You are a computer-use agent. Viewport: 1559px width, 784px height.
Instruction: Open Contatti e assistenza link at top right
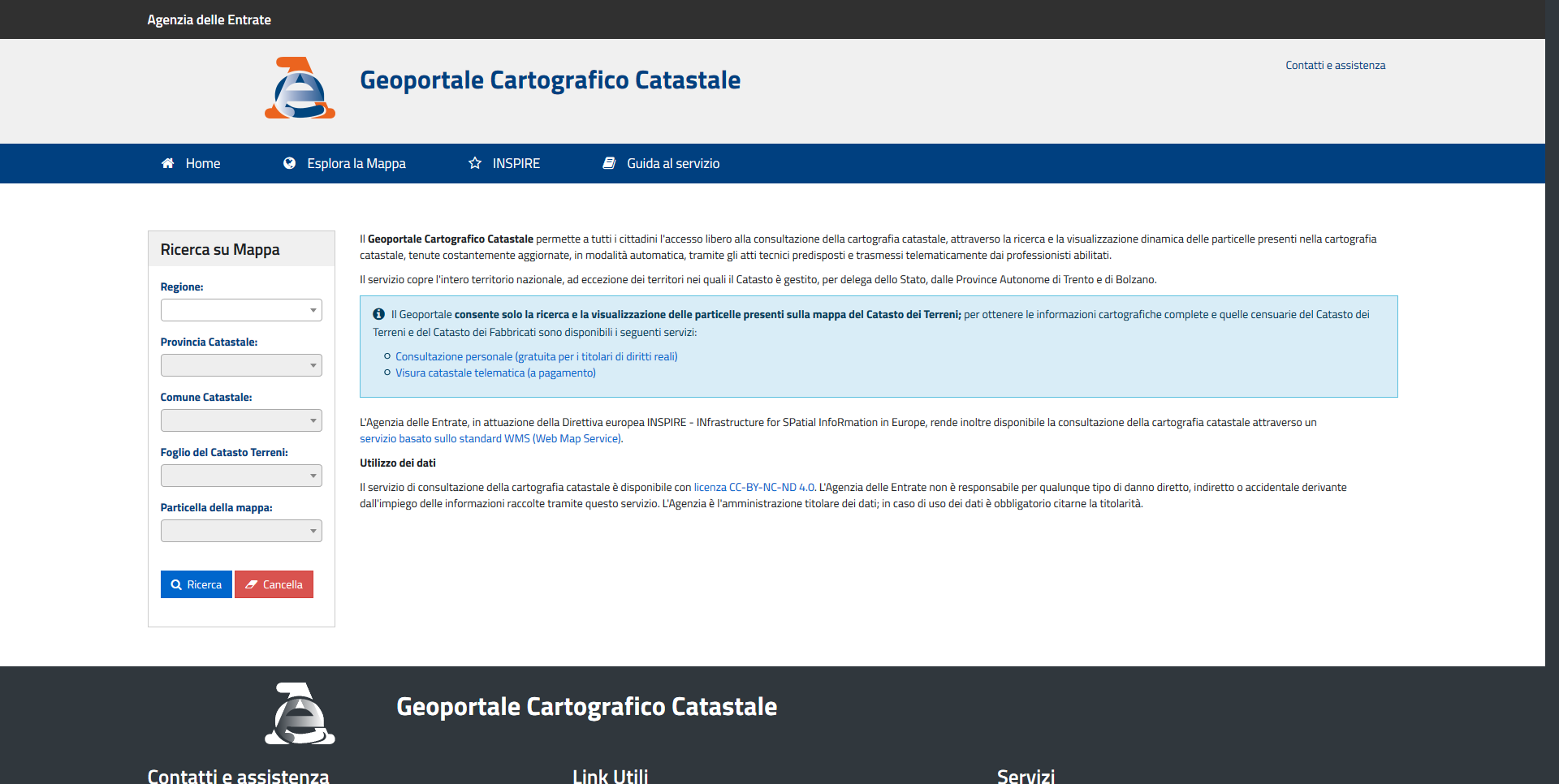[1335, 65]
